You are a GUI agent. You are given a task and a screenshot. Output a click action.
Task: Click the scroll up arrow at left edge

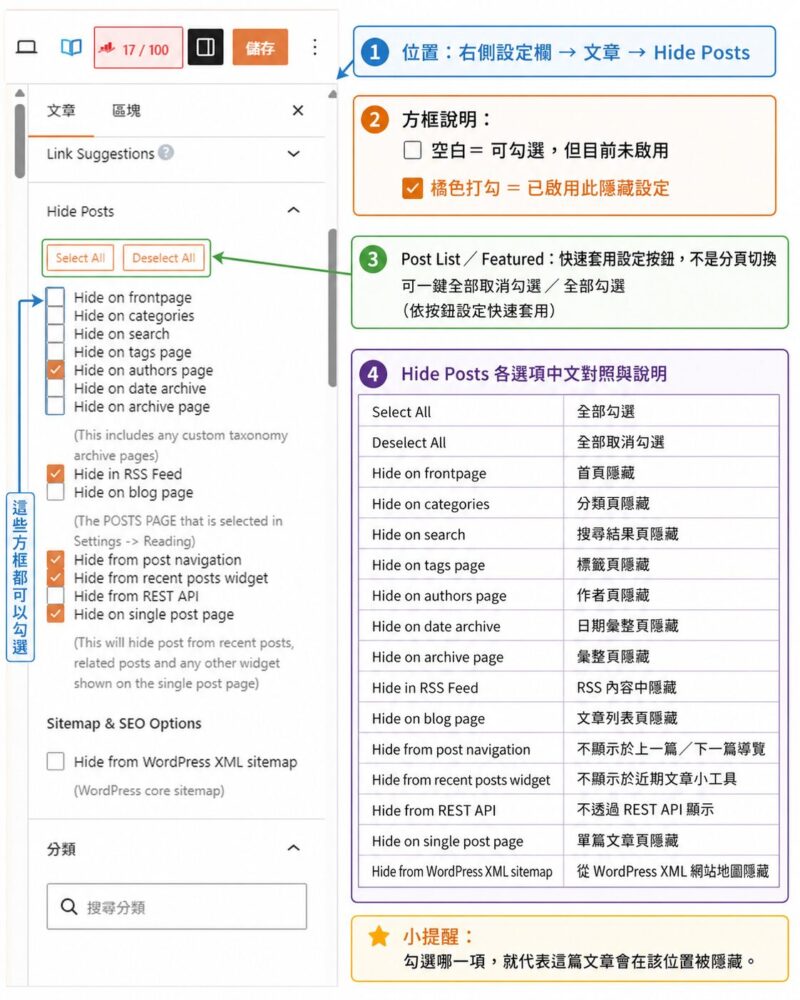[x=20, y=93]
